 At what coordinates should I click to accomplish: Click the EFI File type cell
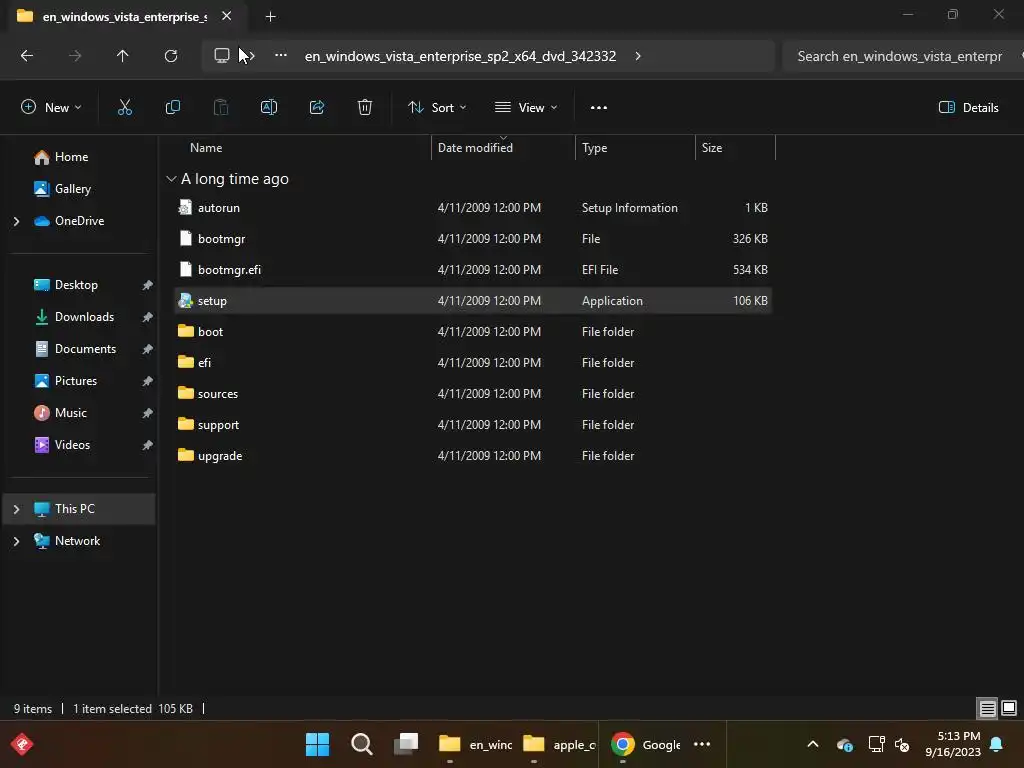600,270
